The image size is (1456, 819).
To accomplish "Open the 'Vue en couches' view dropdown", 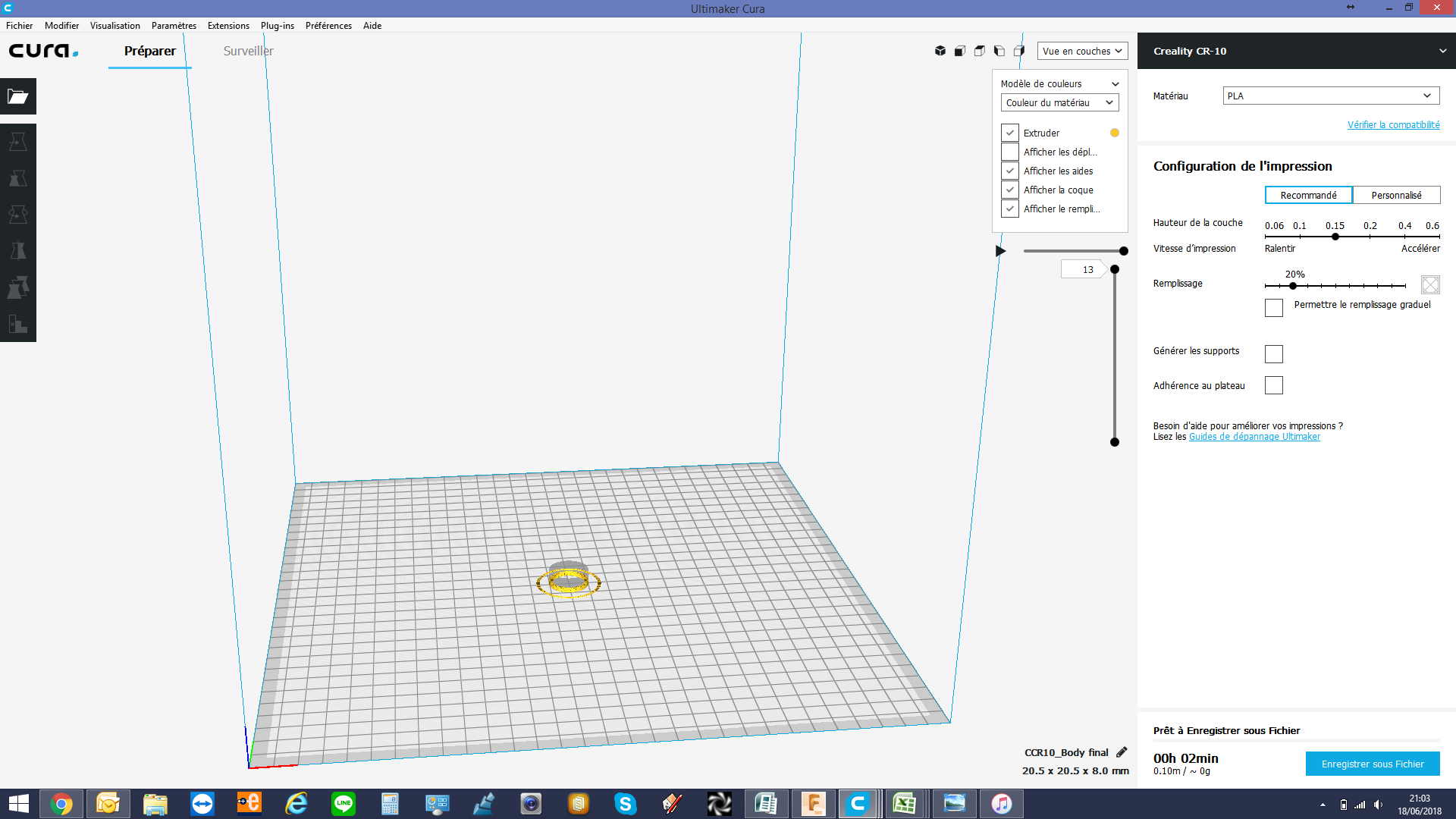I will tap(1082, 51).
